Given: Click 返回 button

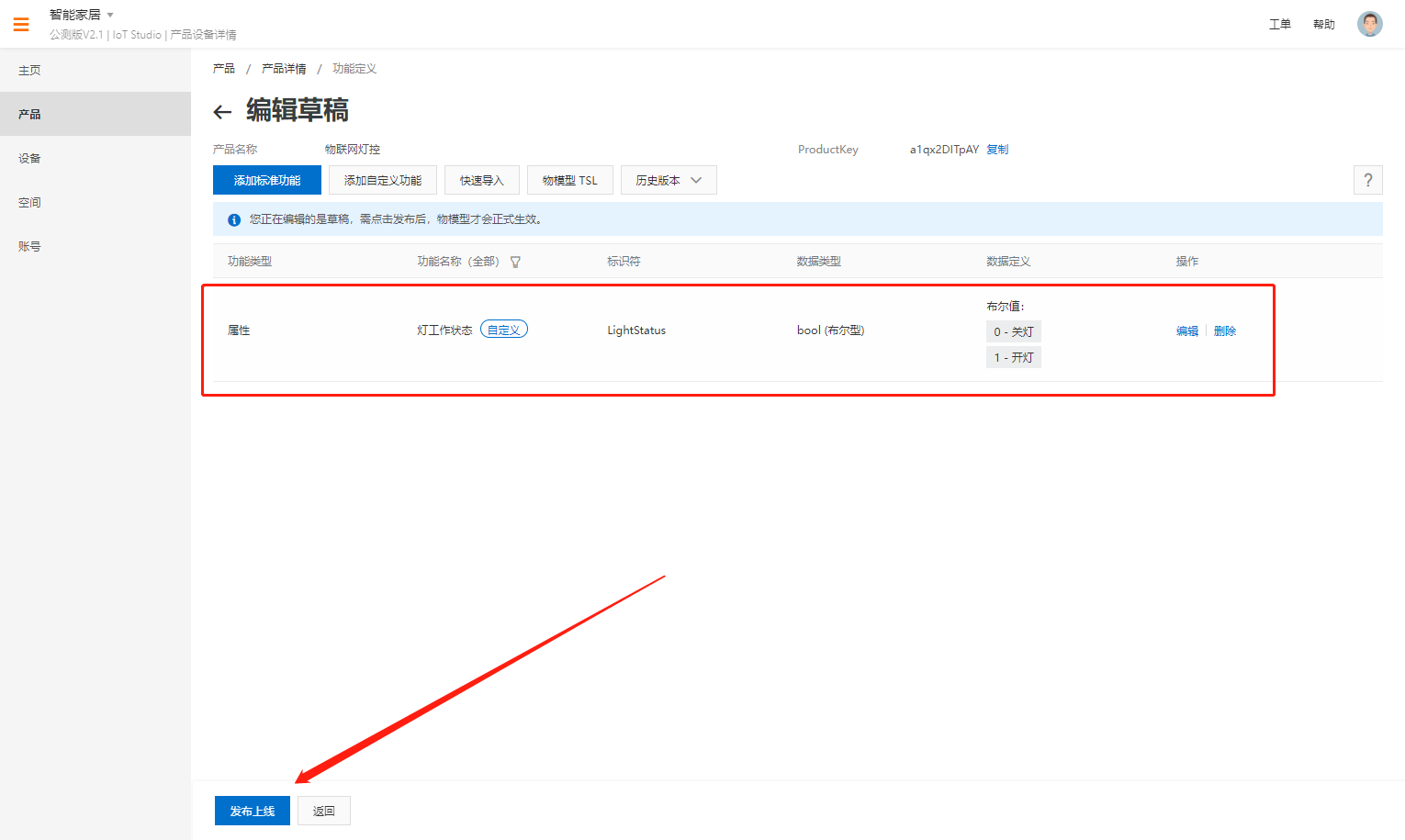Looking at the screenshot, I should [x=324, y=811].
